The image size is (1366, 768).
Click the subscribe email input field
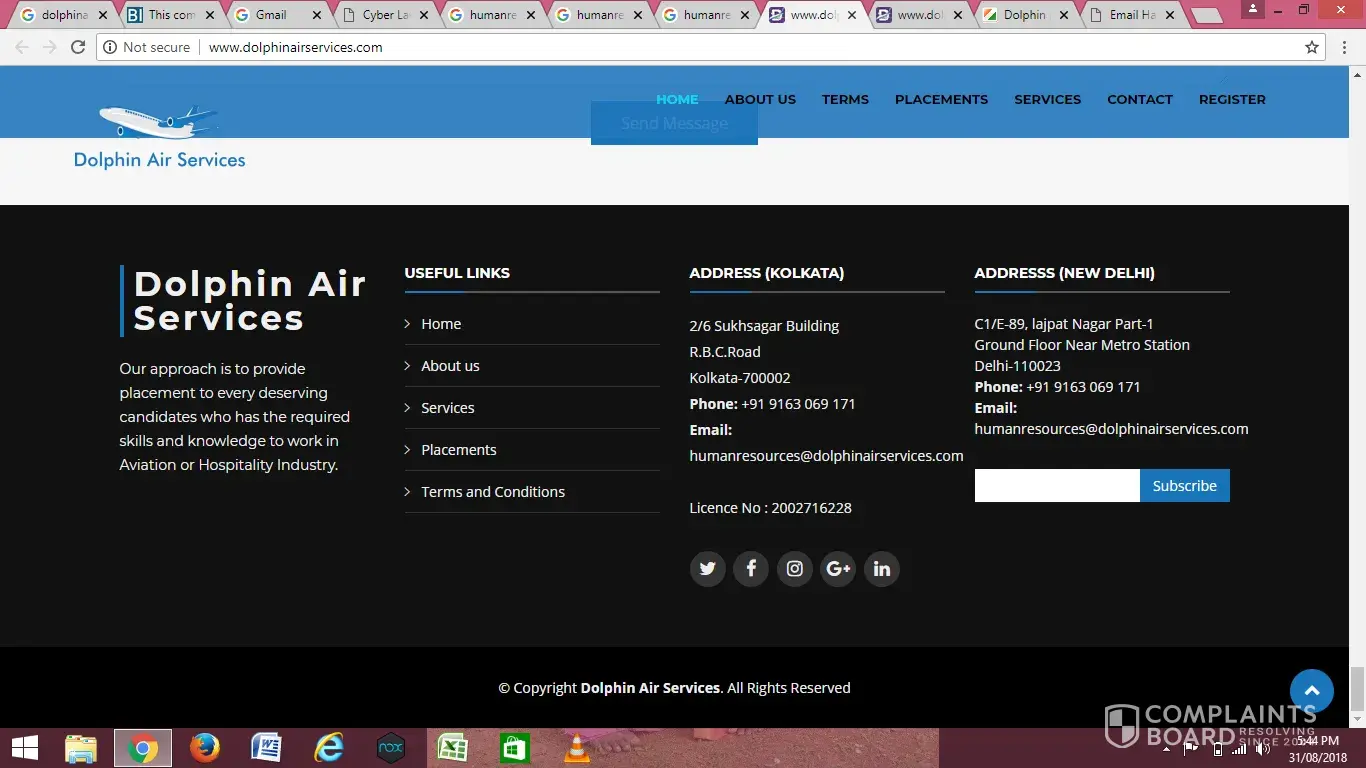[x=1057, y=486]
